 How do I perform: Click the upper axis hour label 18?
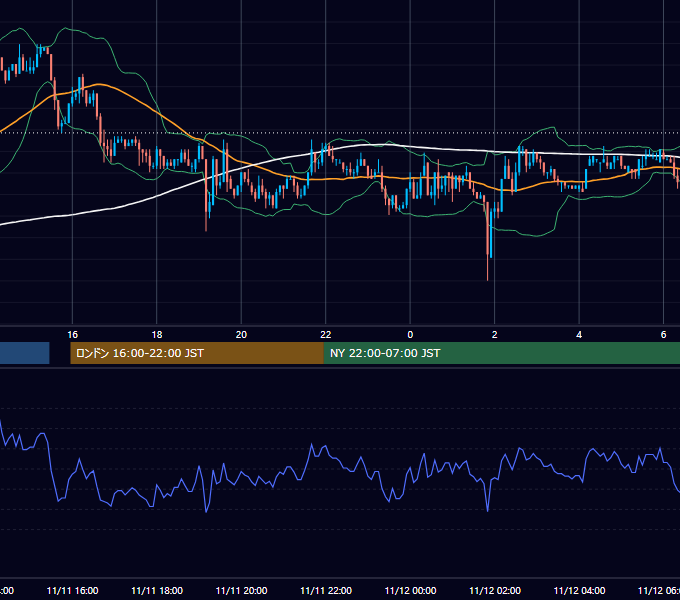(157, 335)
